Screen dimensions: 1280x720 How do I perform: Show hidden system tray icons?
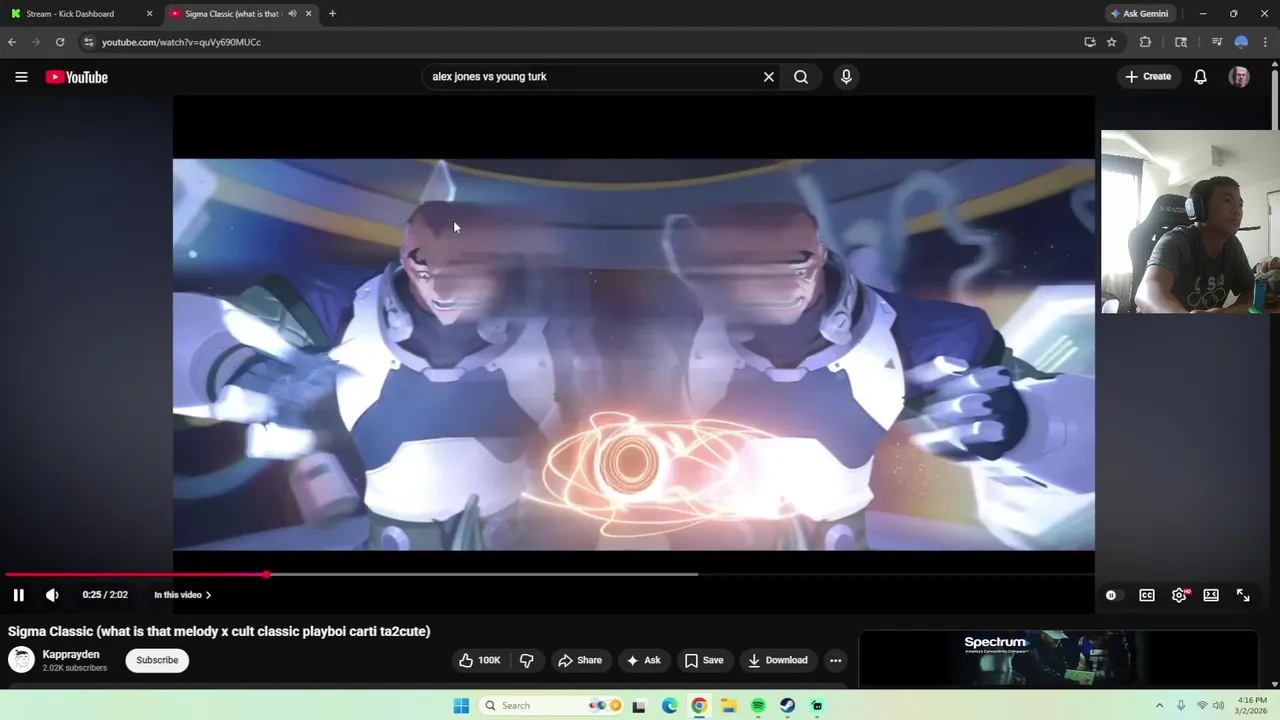coord(1159,706)
